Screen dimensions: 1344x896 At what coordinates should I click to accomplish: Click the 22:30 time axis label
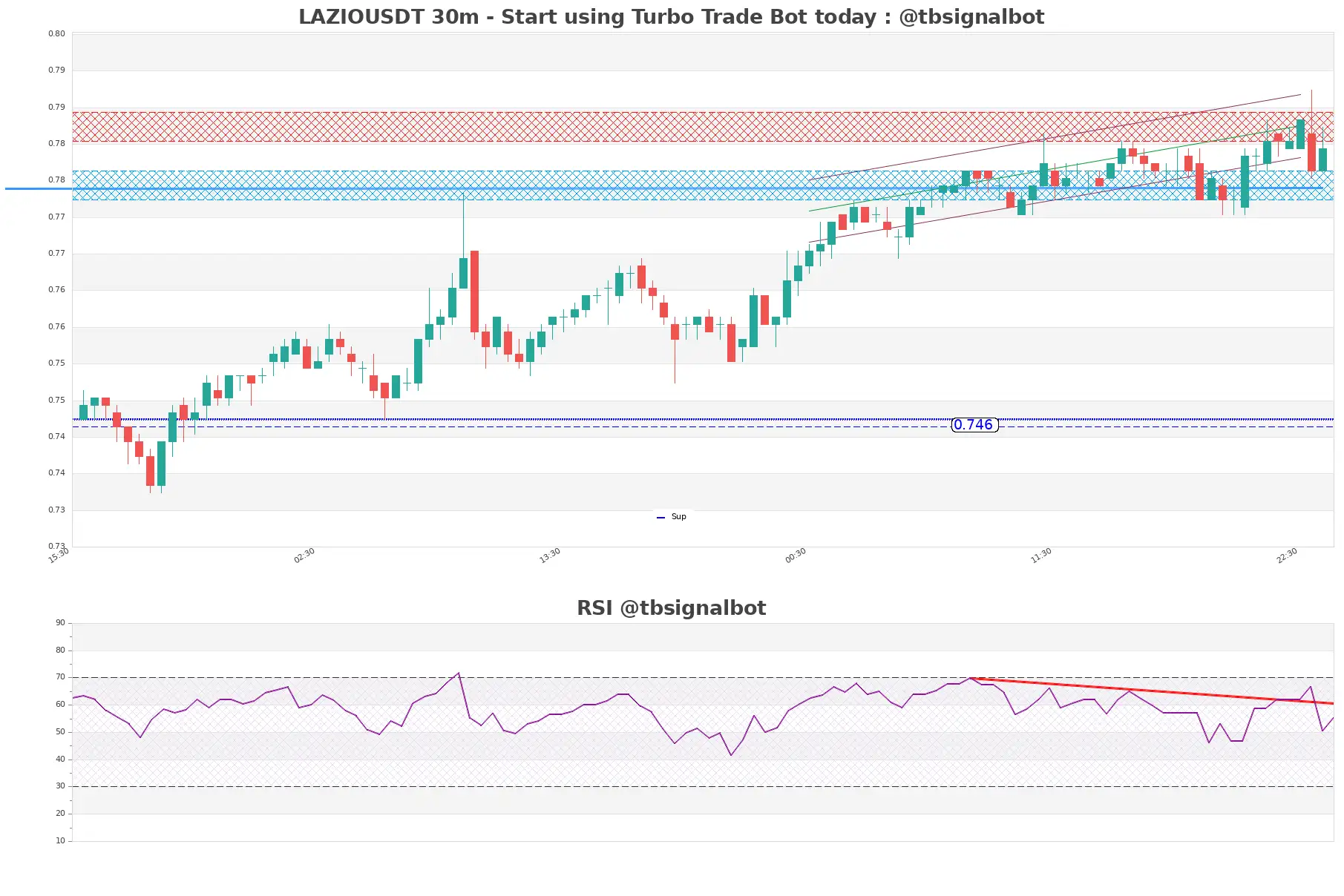click(1287, 556)
